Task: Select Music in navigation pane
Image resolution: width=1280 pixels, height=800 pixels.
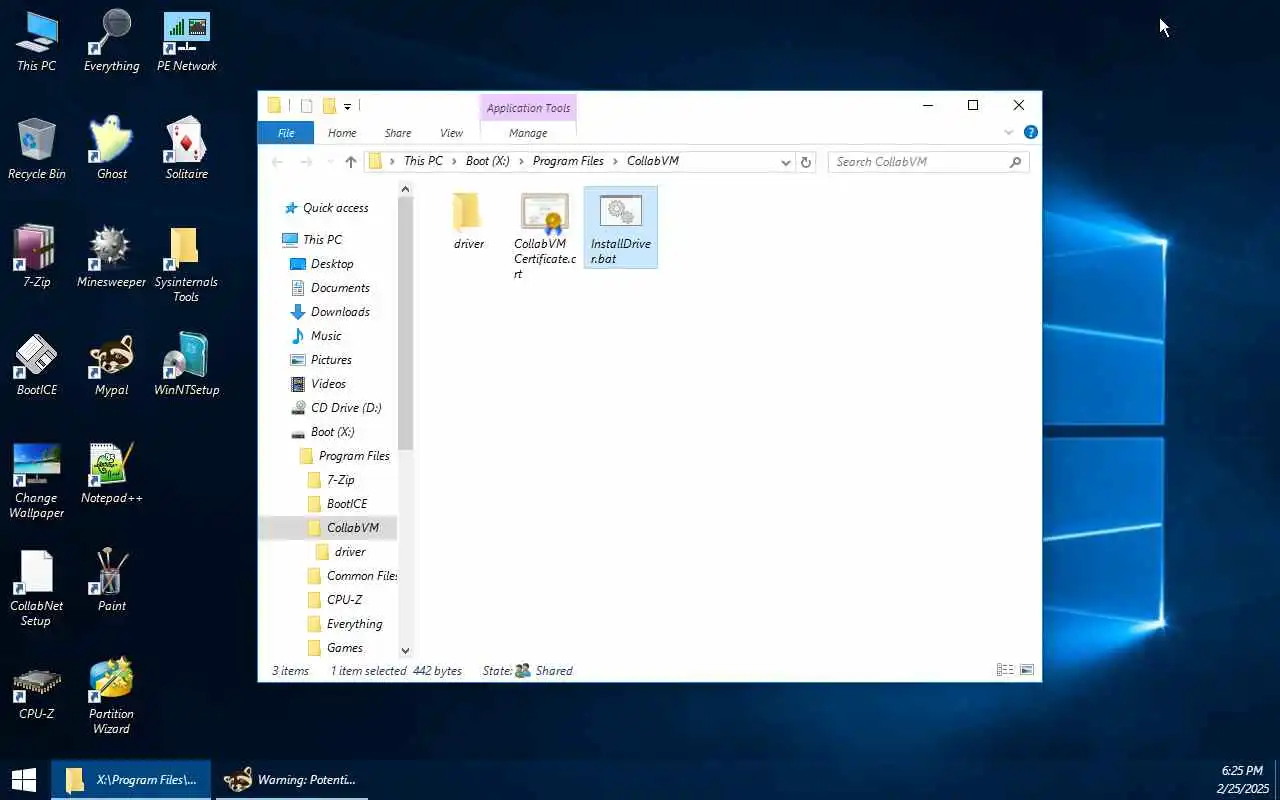Action: 326,336
